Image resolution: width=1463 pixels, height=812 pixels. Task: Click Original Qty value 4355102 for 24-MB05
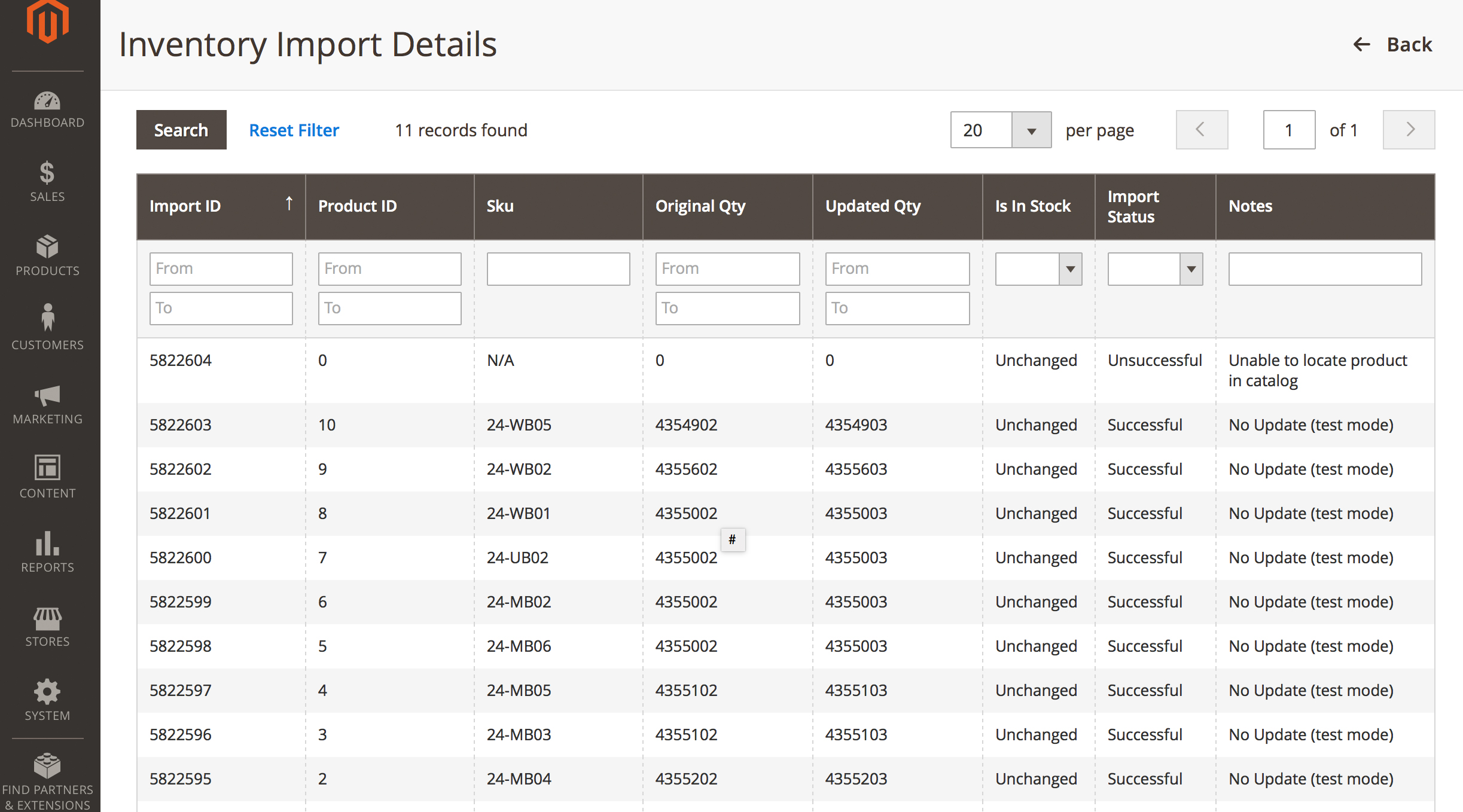coord(687,691)
